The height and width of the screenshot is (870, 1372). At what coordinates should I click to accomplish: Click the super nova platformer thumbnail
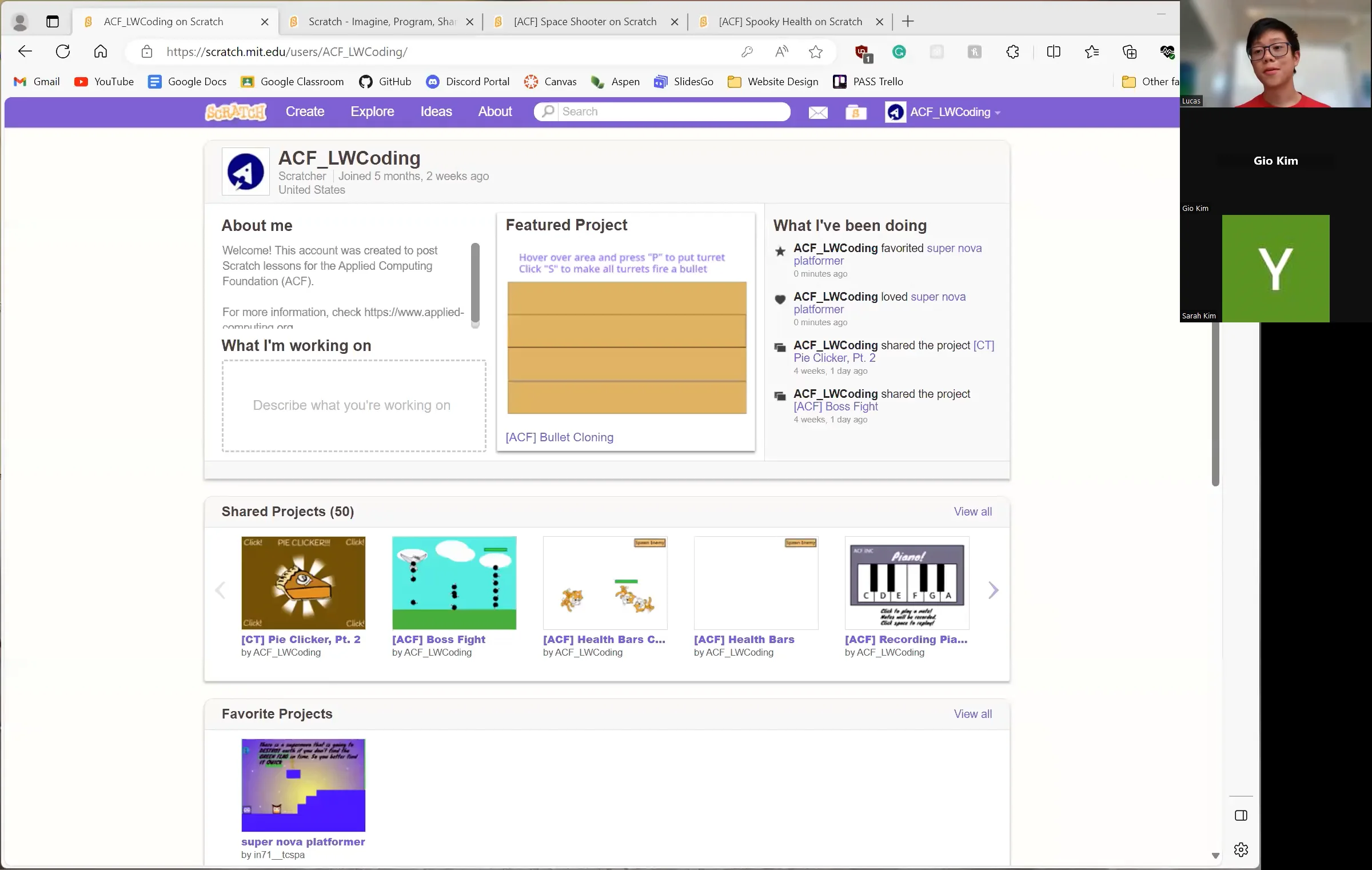pyautogui.click(x=303, y=785)
